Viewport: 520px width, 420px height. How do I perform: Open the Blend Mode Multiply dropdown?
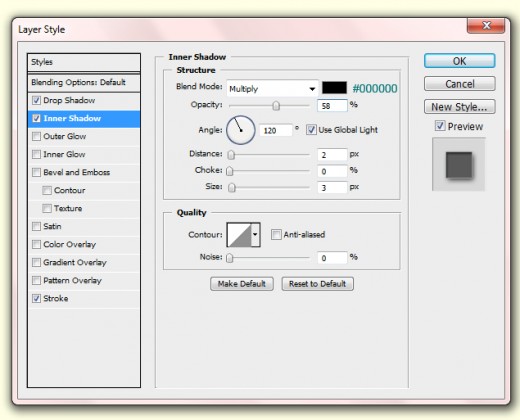272,89
